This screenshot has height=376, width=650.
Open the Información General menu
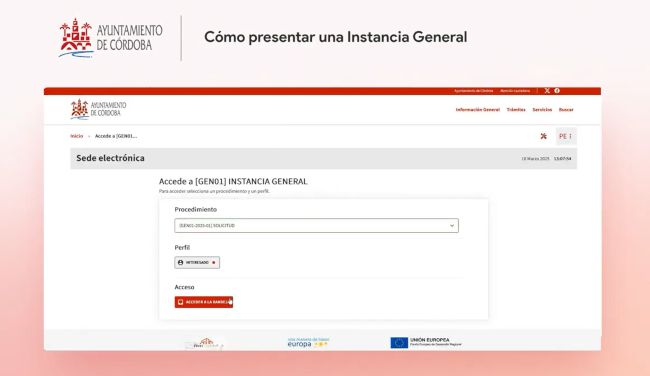click(x=478, y=110)
